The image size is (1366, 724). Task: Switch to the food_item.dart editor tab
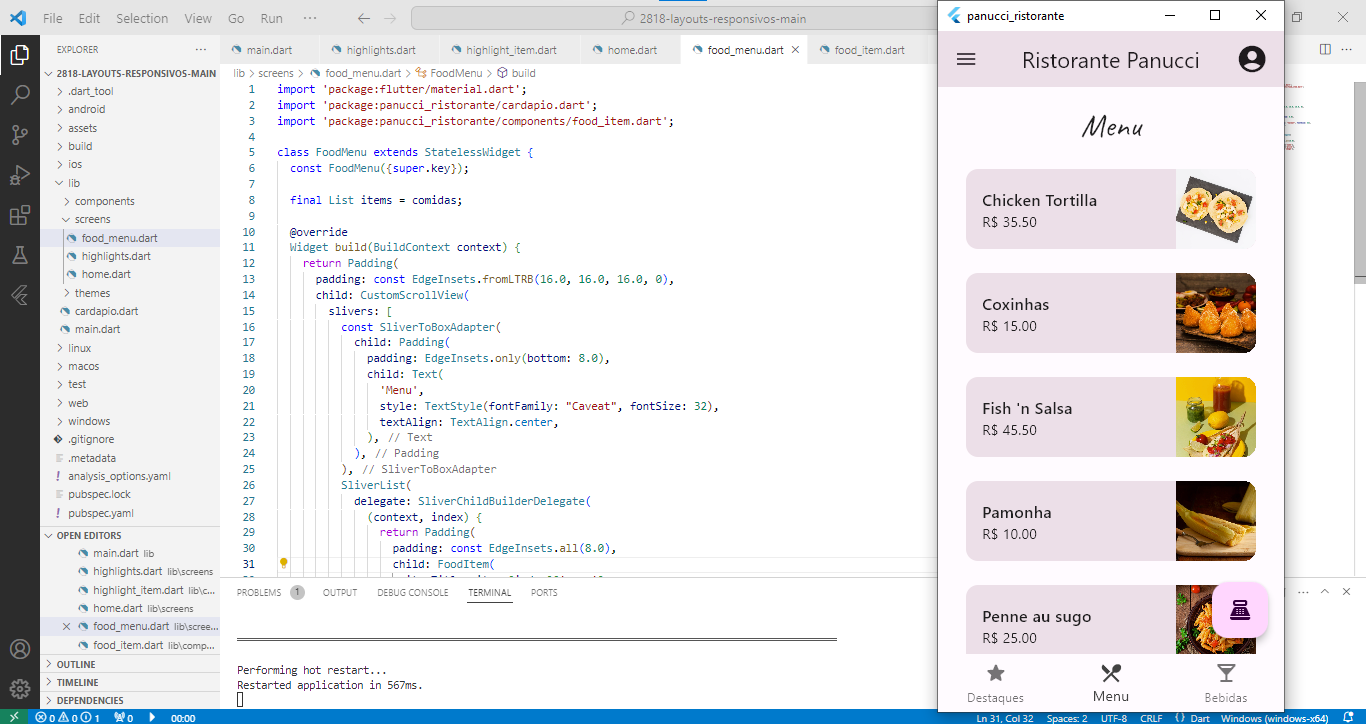coord(869,49)
